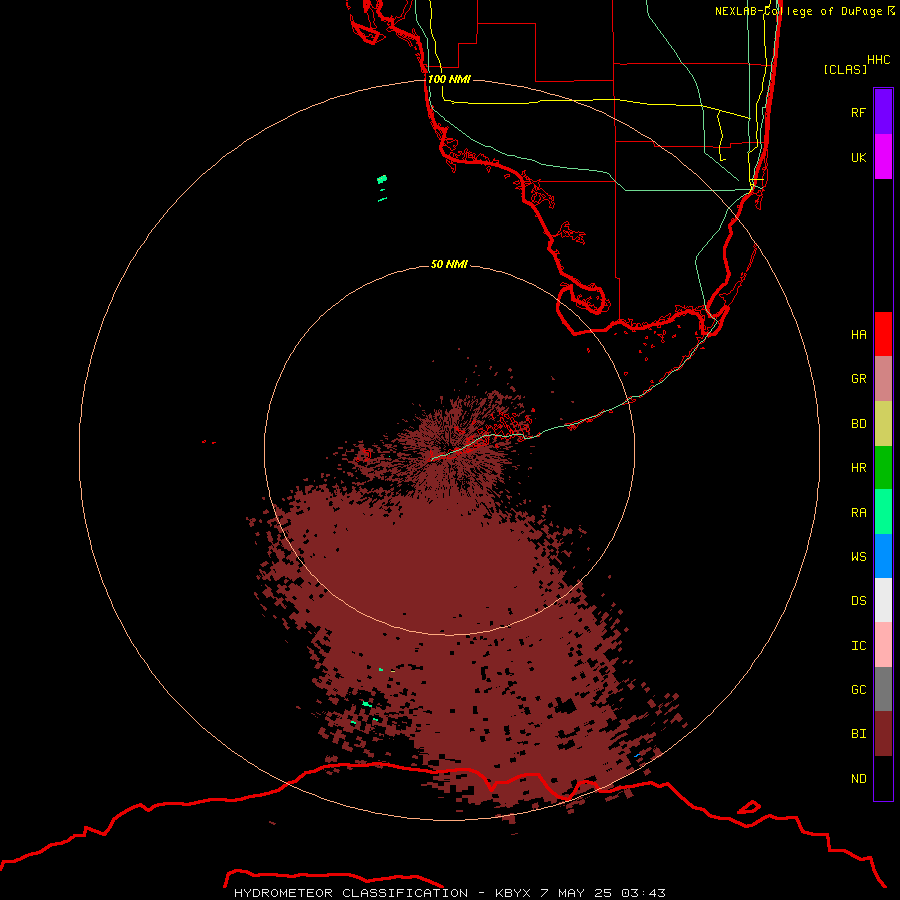The width and height of the screenshot is (900, 900).
Task: Click the IC light pink legend swatch
Action: [x=883, y=645]
